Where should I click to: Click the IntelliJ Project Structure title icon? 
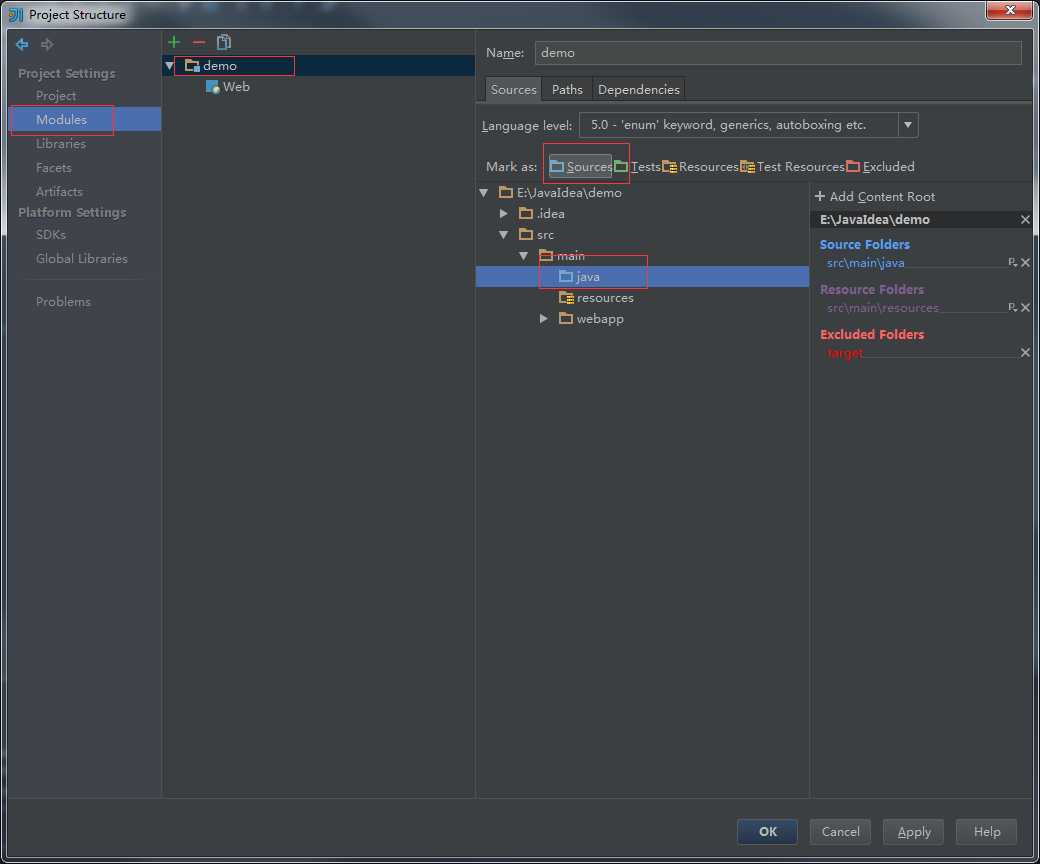tap(15, 15)
